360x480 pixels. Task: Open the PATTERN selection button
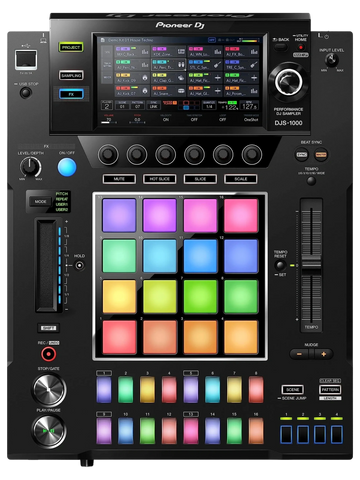[x=330, y=389]
